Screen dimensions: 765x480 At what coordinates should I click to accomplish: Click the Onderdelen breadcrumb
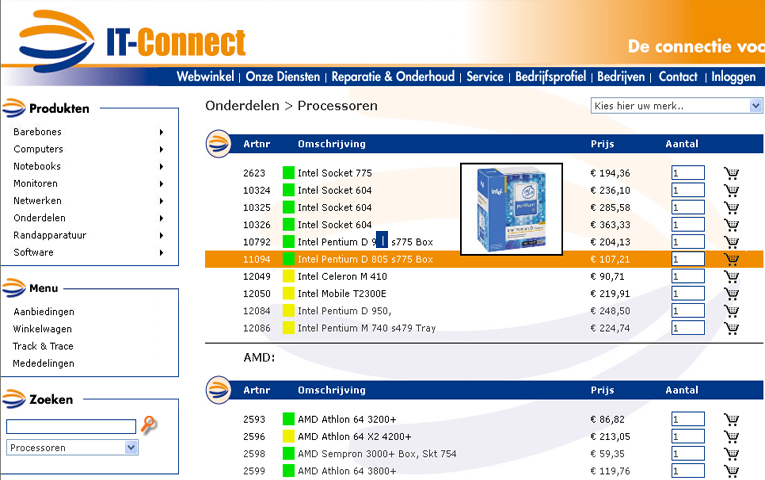click(242, 106)
